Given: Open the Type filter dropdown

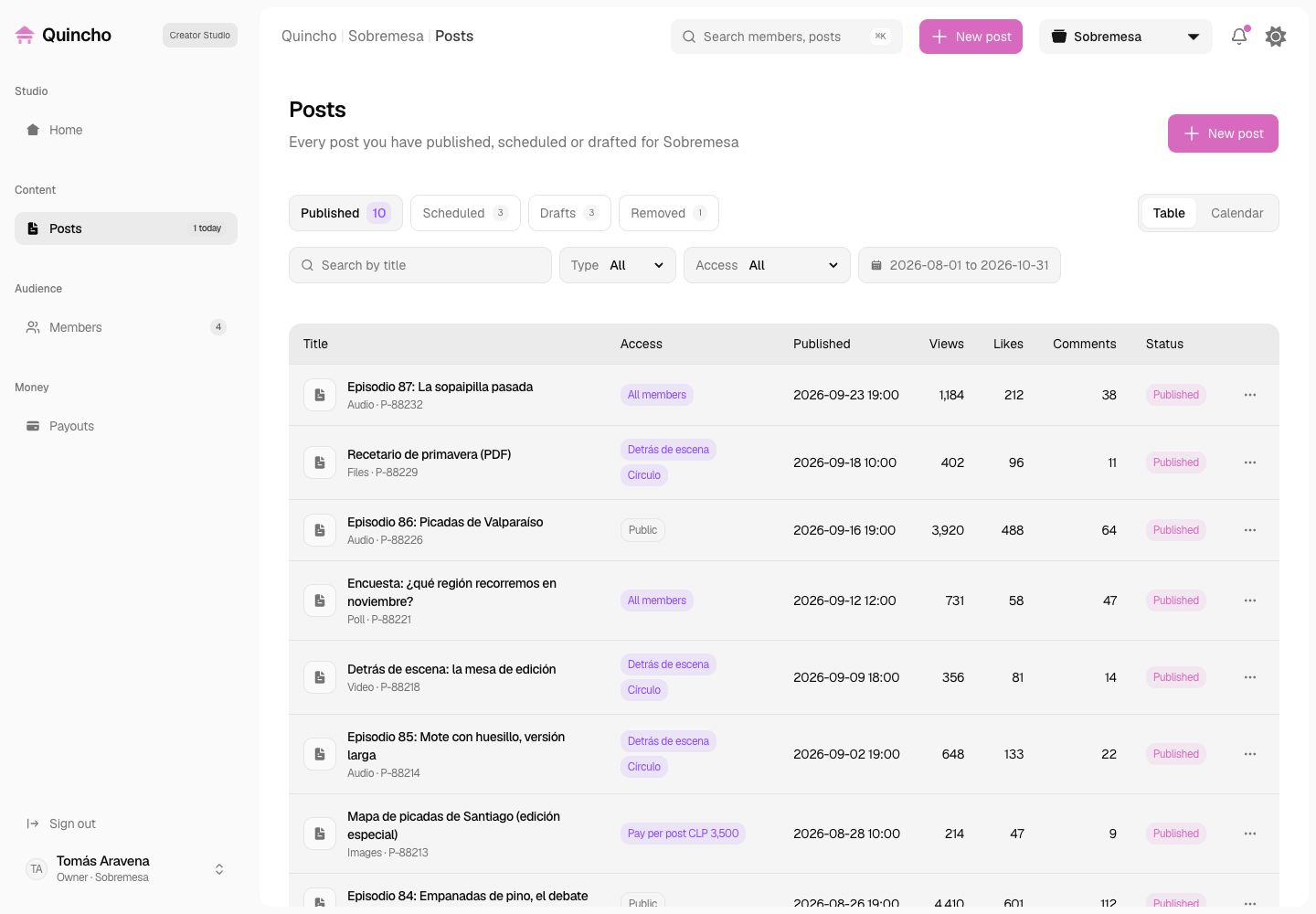Looking at the screenshot, I should click(x=618, y=265).
